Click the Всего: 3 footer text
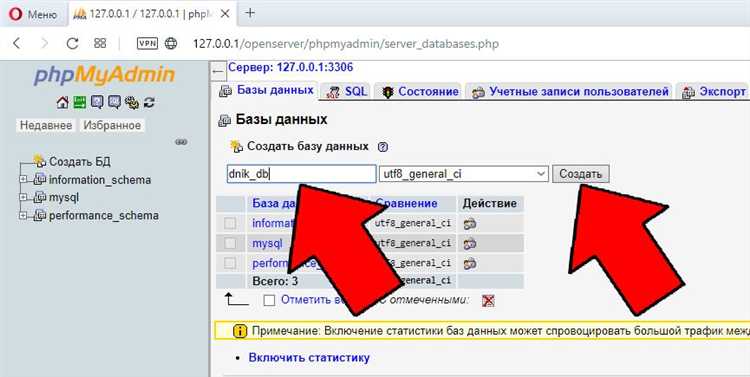This screenshot has height=377, width=750. [x=275, y=281]
